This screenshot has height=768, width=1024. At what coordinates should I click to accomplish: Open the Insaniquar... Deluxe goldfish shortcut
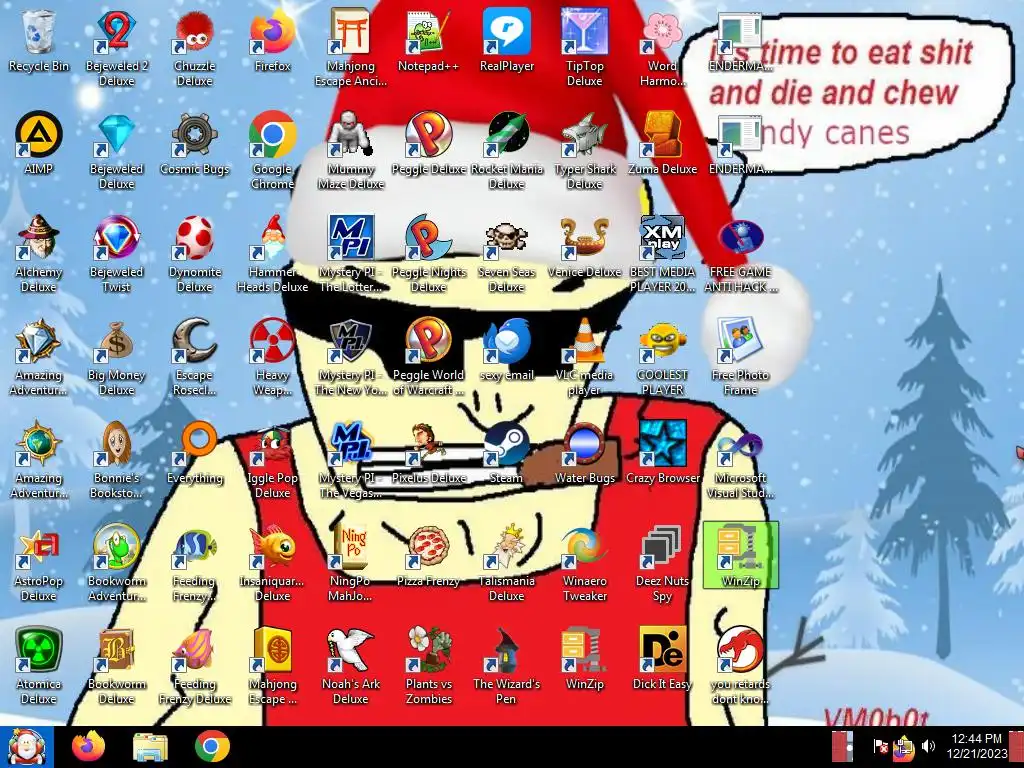click(x=273, y=564)
